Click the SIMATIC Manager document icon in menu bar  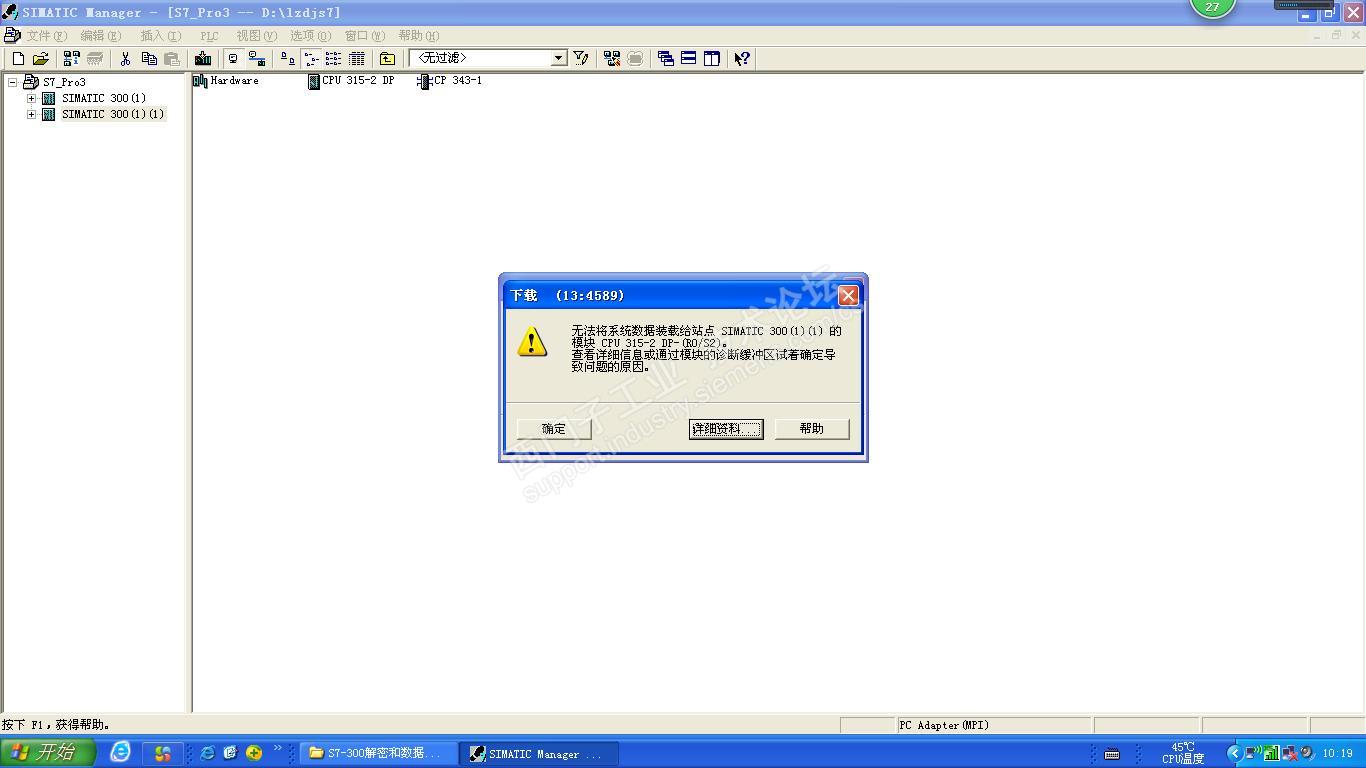(12, 35)
